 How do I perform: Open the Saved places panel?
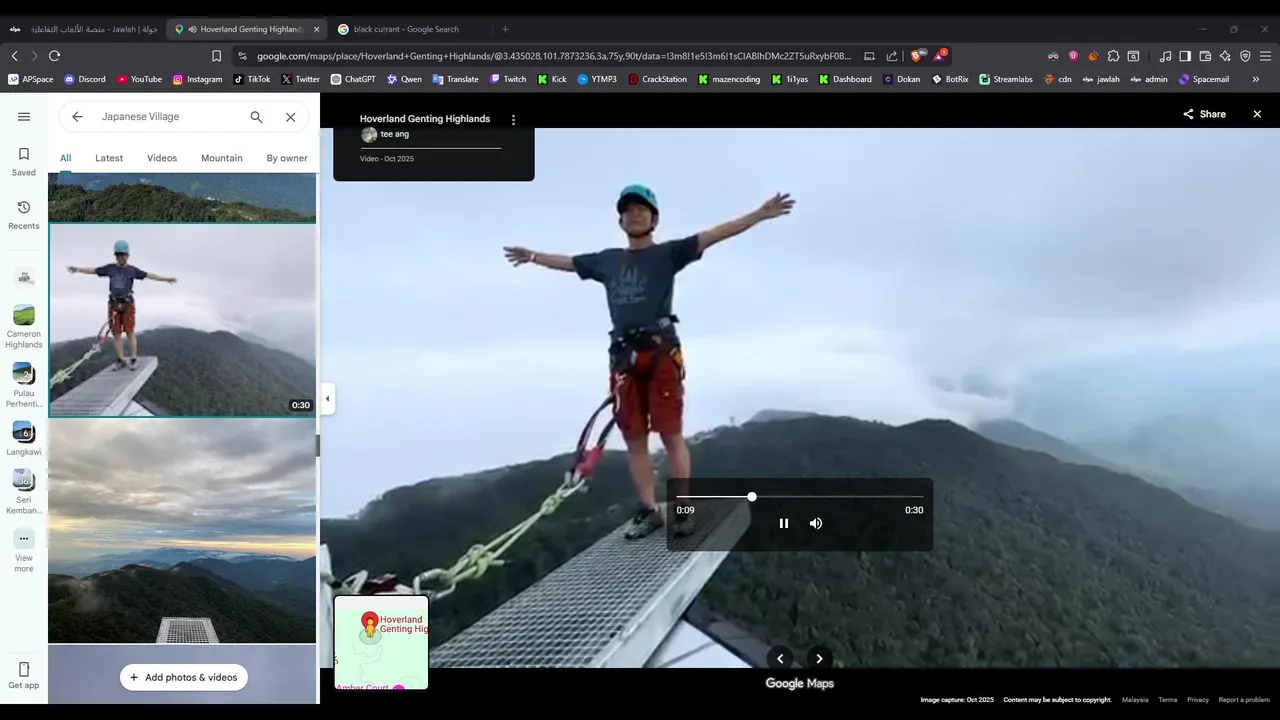point(24,160)
